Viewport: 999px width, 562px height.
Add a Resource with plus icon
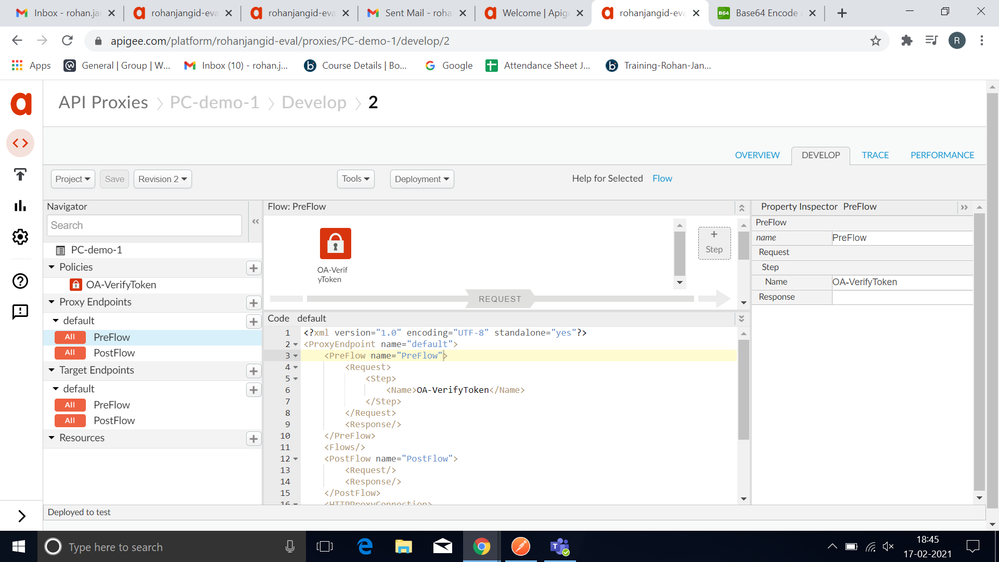[x=254, y=438]
